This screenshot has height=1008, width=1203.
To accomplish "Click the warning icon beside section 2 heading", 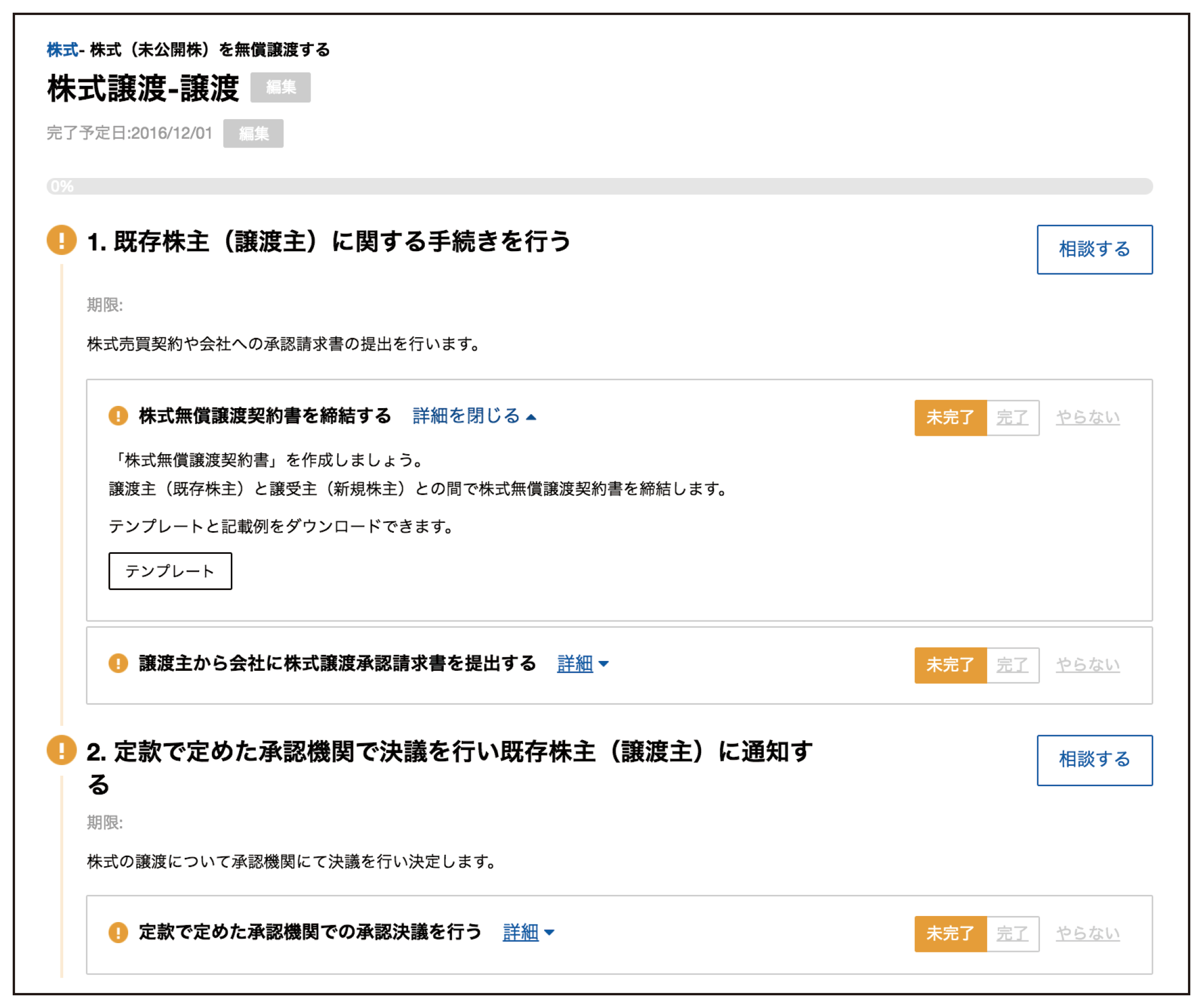I will coord(62,750).
